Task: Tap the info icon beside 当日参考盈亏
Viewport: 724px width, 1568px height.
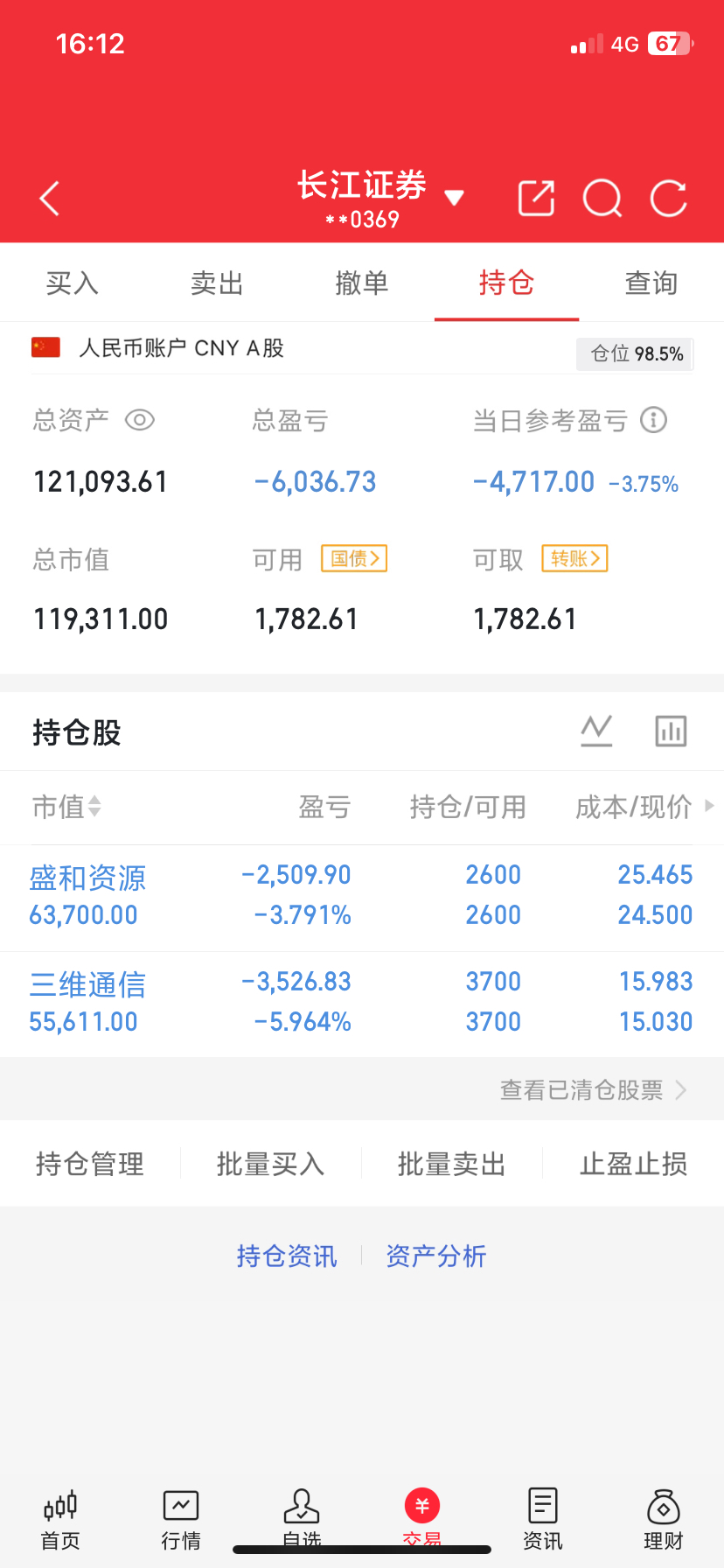Action: point(654,420)
